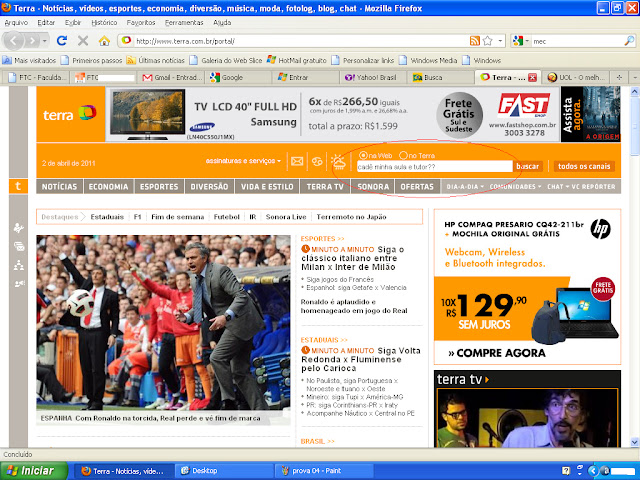Open navigation history dropdown arrow

(x=44, y=41)
